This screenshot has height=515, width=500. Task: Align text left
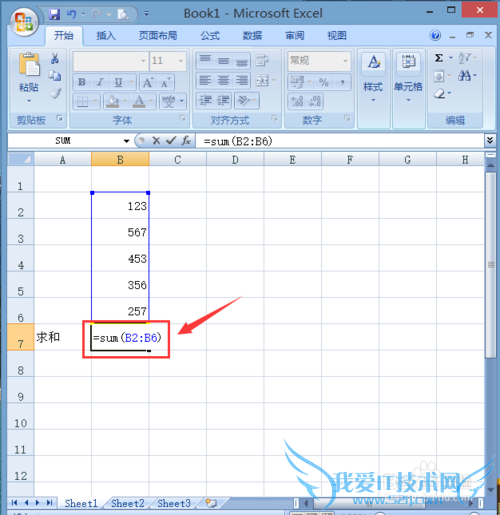click(x=205, y=81)
